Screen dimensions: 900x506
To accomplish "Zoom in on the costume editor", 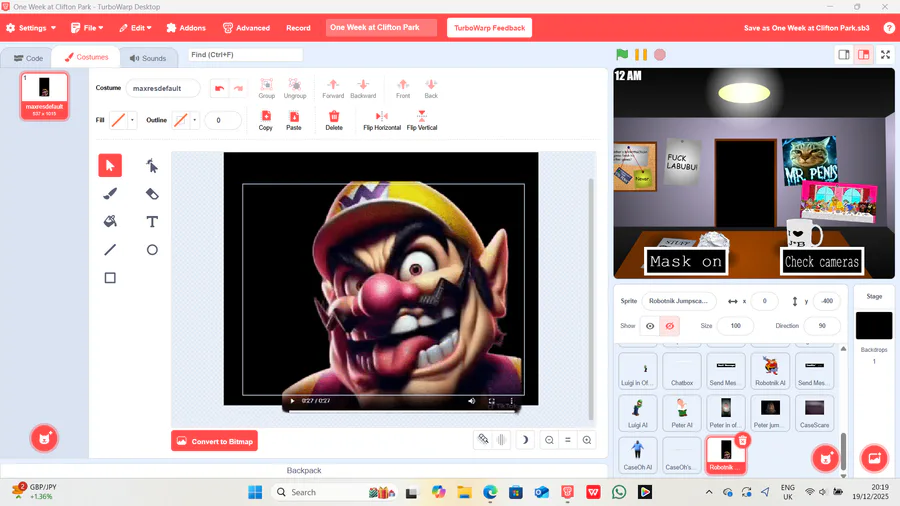I will tap(587, 440).
